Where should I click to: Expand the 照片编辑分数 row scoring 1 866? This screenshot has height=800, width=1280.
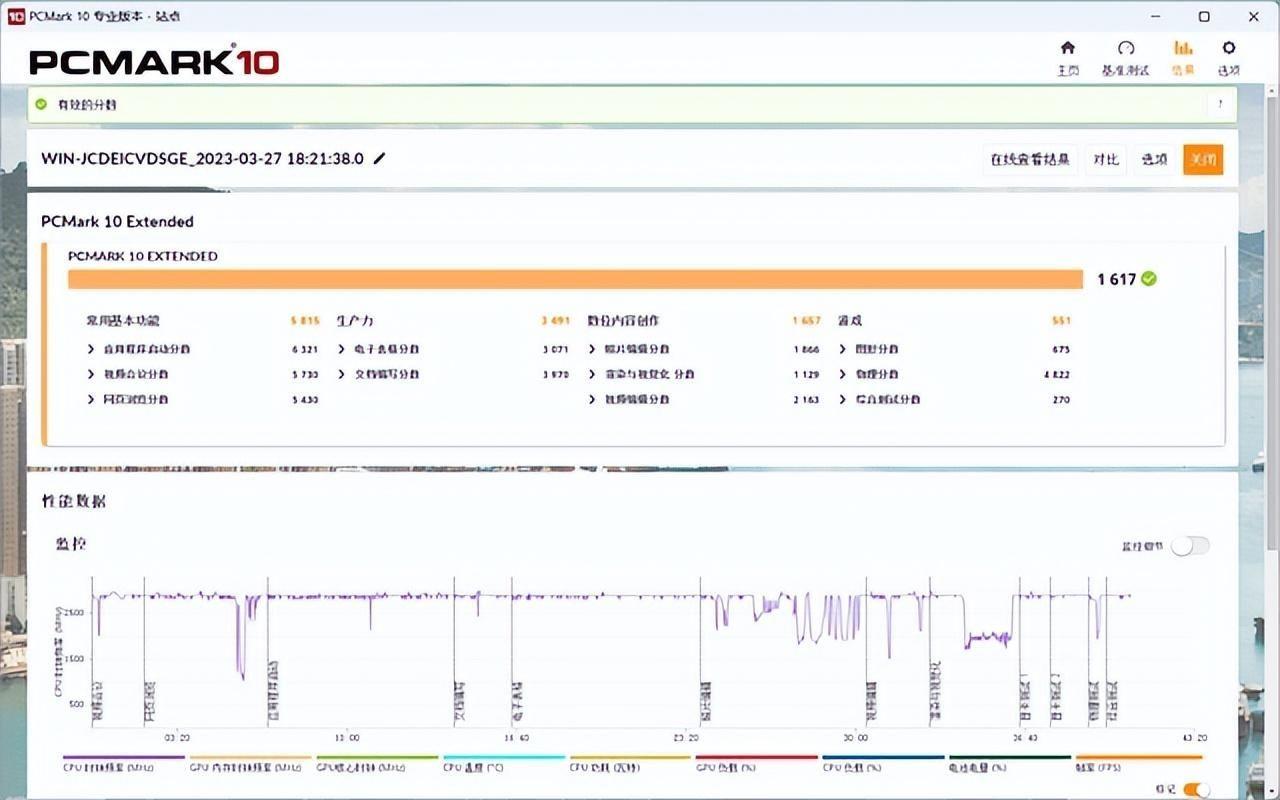click(x=705, y=349)
